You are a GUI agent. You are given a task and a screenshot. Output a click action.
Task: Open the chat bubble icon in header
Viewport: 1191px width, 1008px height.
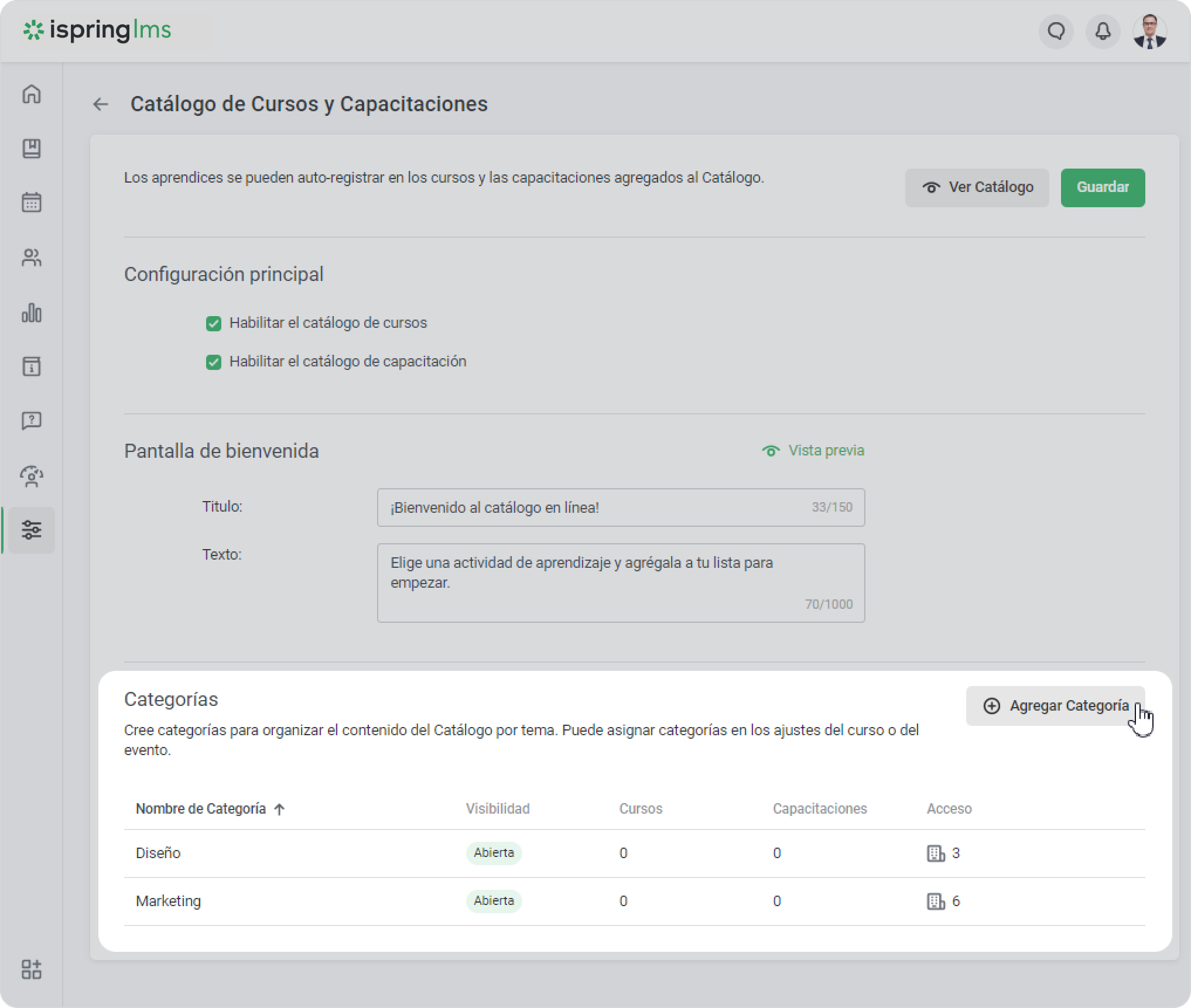tap(1056, 32)
